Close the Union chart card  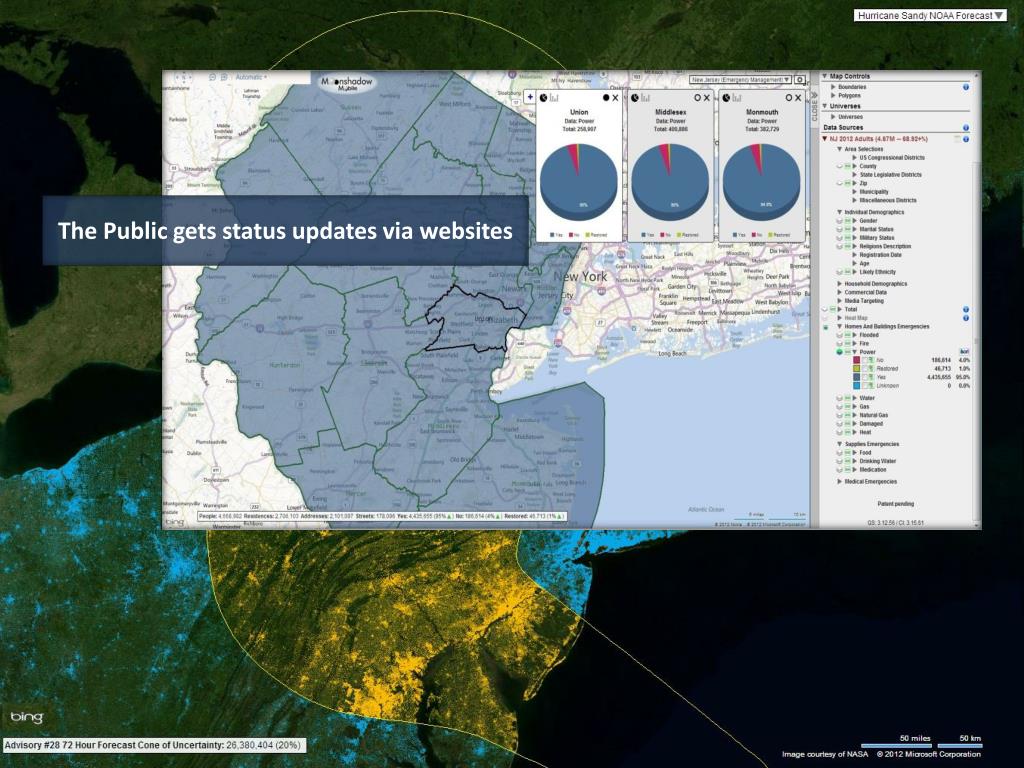coord(615,98)
